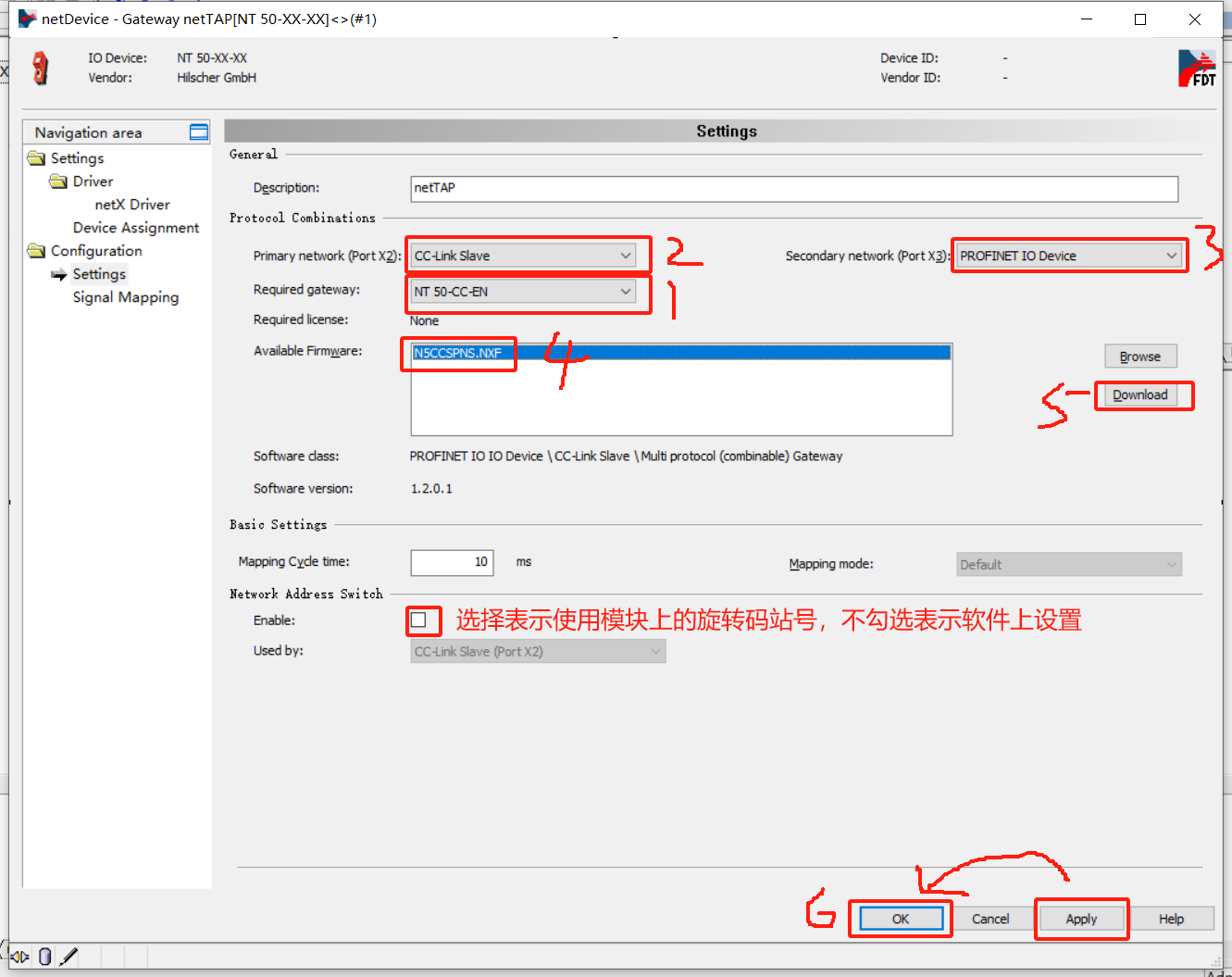Image resolution: width=1232 pixels, height=977 pixels.
Task: Select the N5CCSPNS.NXF firmware entry
Action: [x=457, y=353]
